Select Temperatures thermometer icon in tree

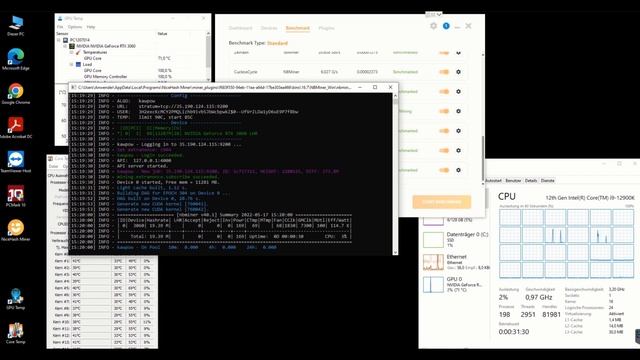[x=78, y=52]
